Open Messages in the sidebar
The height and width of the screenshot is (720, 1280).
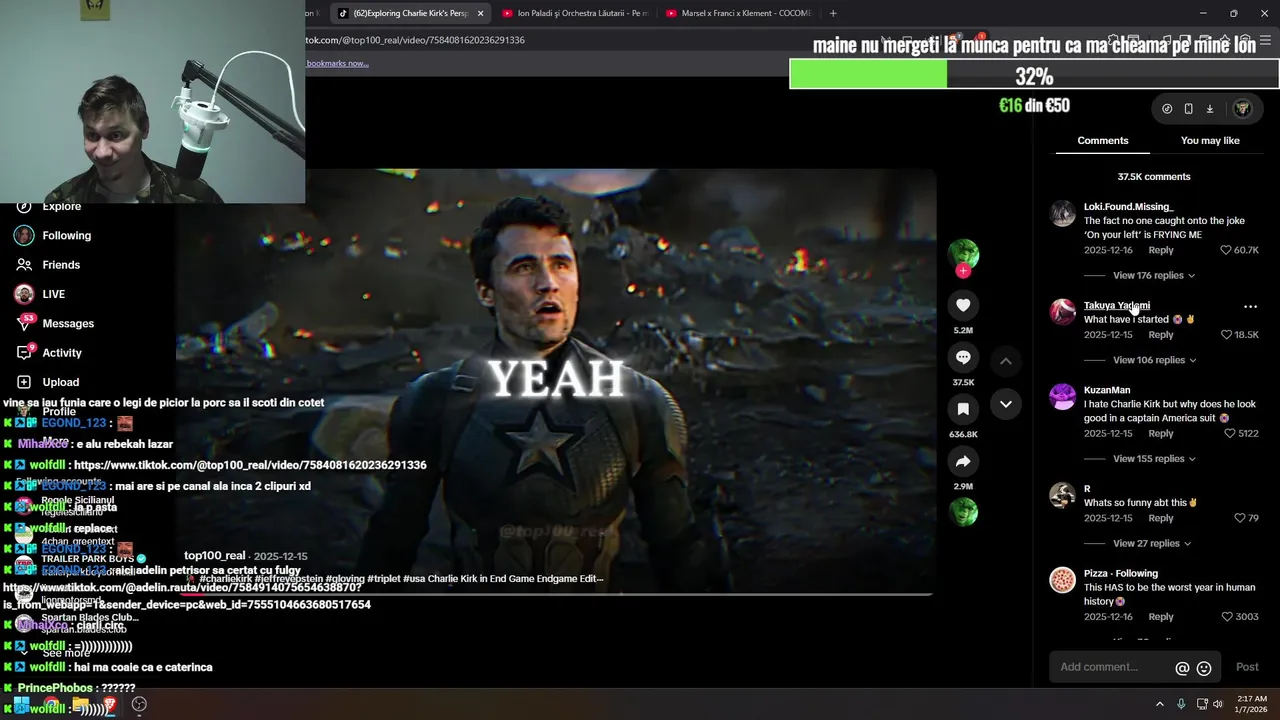[68, 323]
